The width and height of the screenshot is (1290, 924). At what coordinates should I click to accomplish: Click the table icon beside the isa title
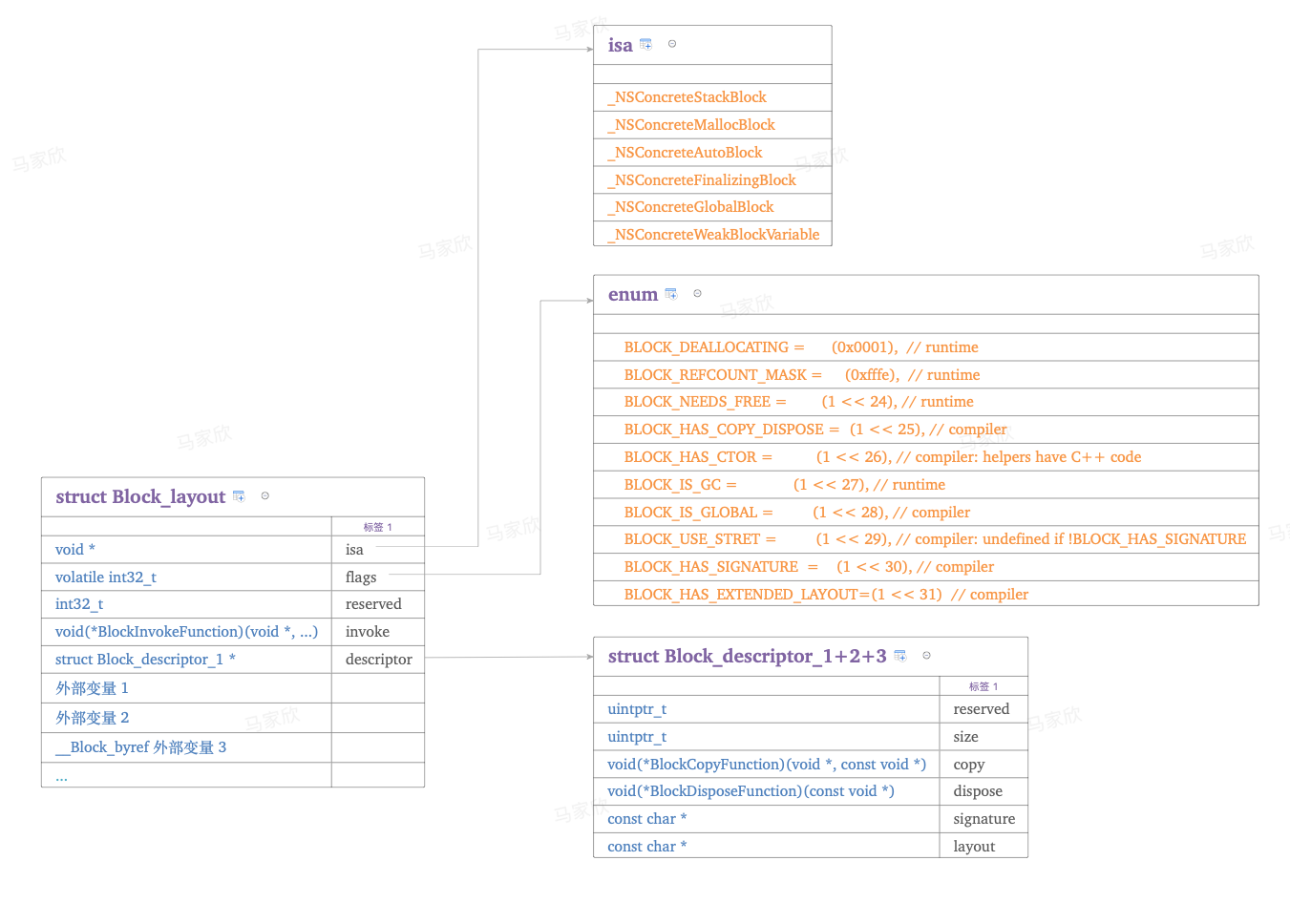tap(645, 44)
